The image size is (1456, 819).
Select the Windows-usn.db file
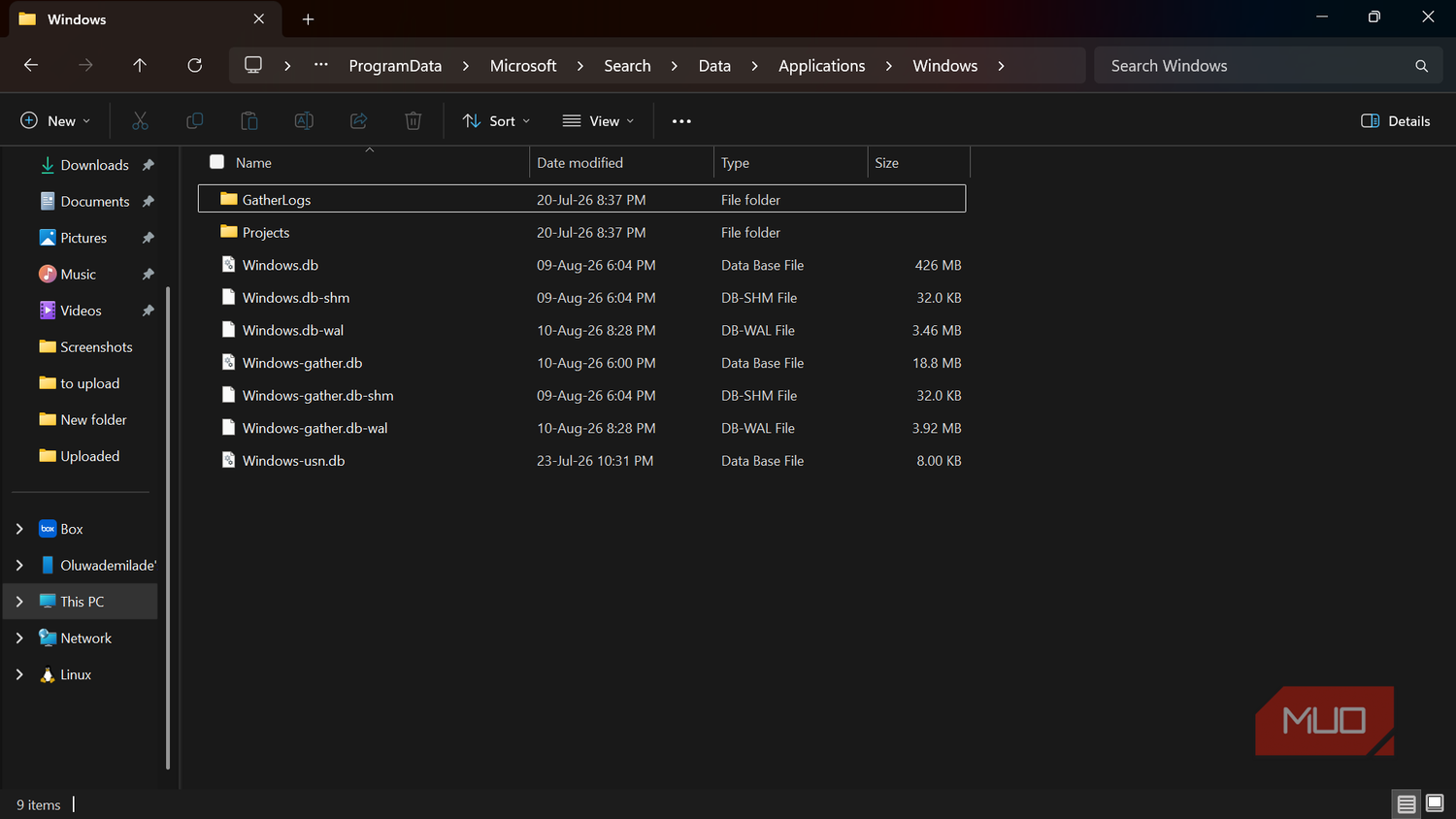click(582, 461)
